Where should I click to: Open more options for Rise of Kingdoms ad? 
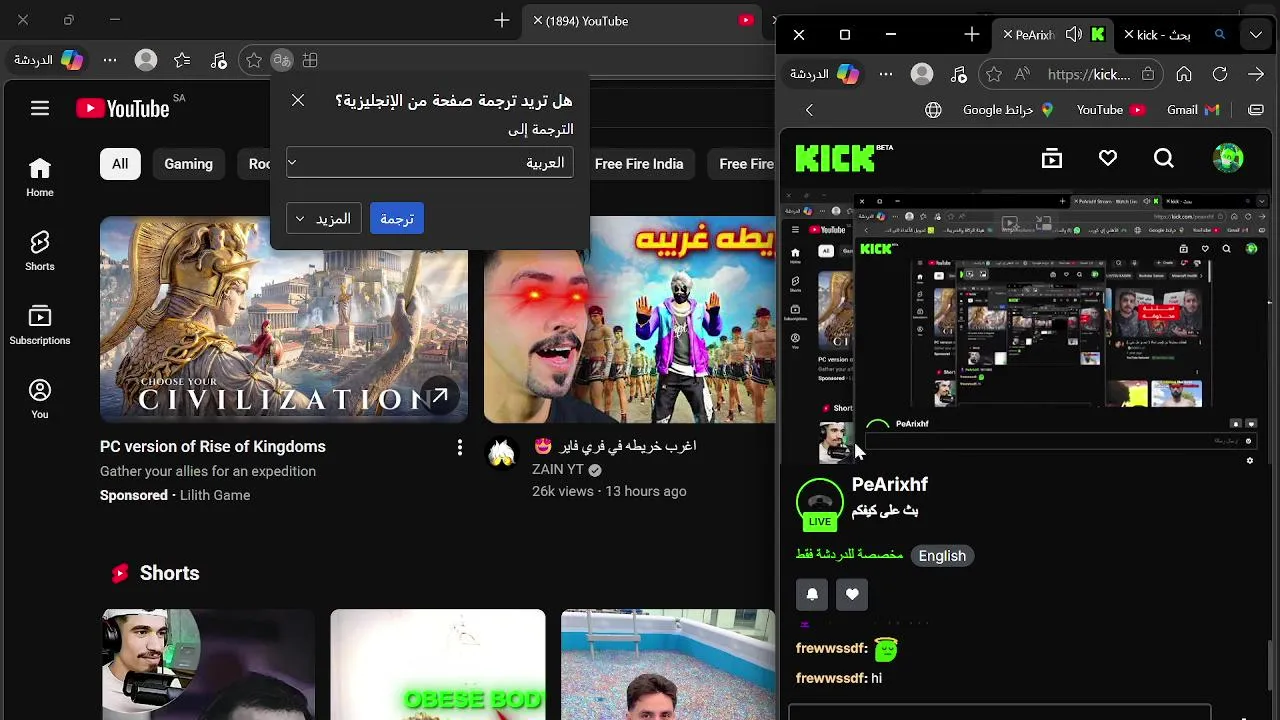click(460, 448)
